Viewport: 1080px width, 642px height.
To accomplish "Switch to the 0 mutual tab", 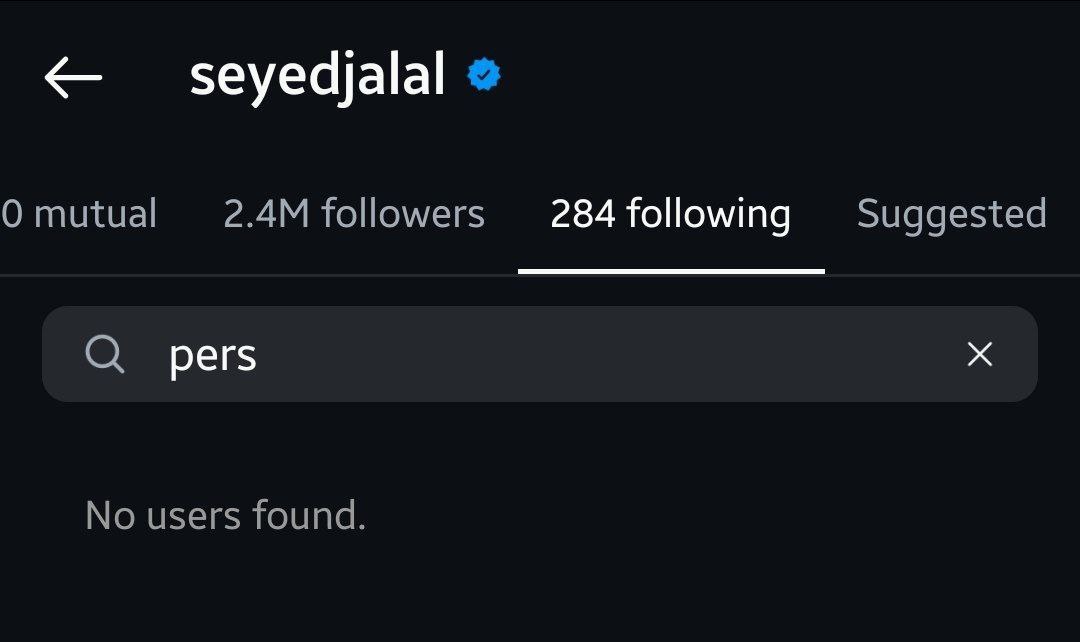I will coord(79,214).
